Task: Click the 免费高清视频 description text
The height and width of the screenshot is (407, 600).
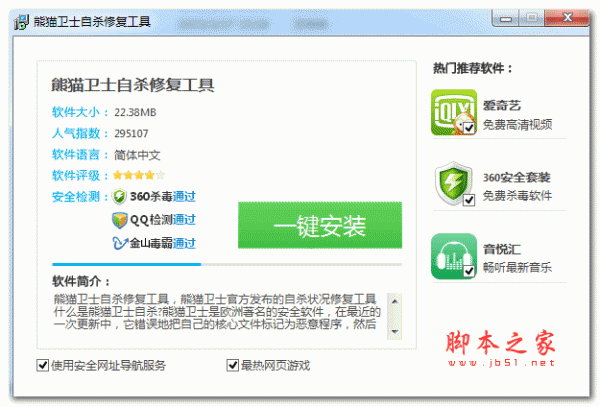Action: point(517,124)
